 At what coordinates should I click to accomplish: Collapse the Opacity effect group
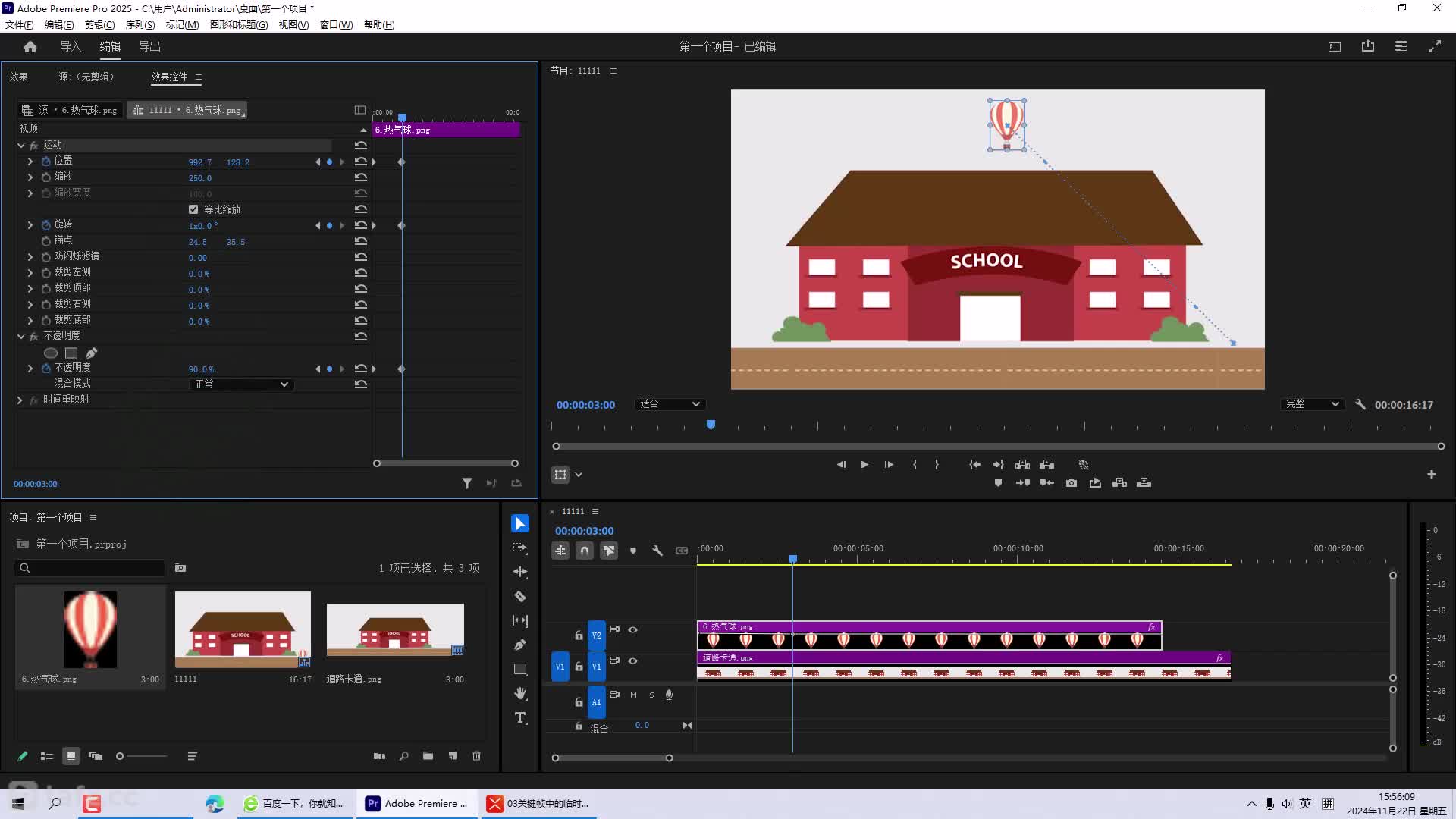[x=21, y=336]
